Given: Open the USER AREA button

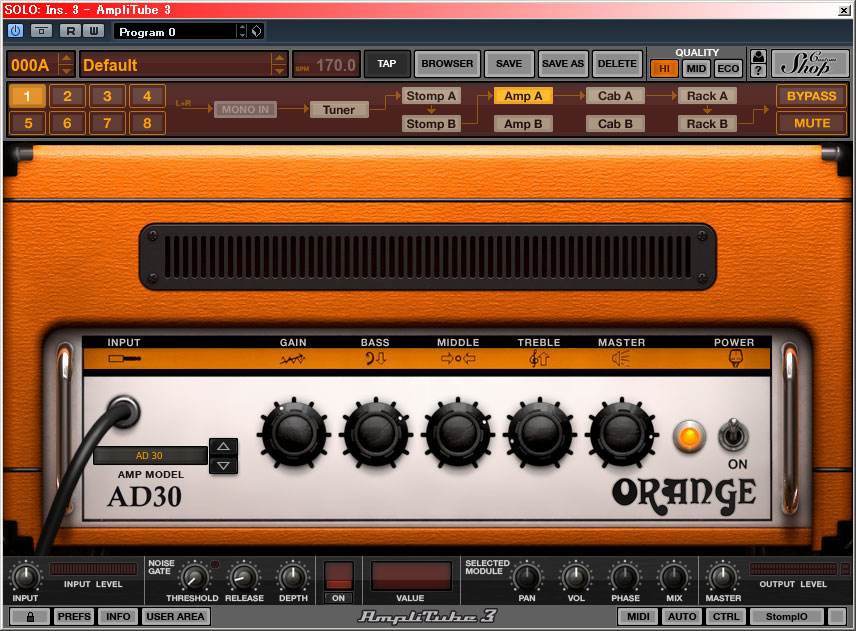Looking at the screenshot, I should 175,617.
